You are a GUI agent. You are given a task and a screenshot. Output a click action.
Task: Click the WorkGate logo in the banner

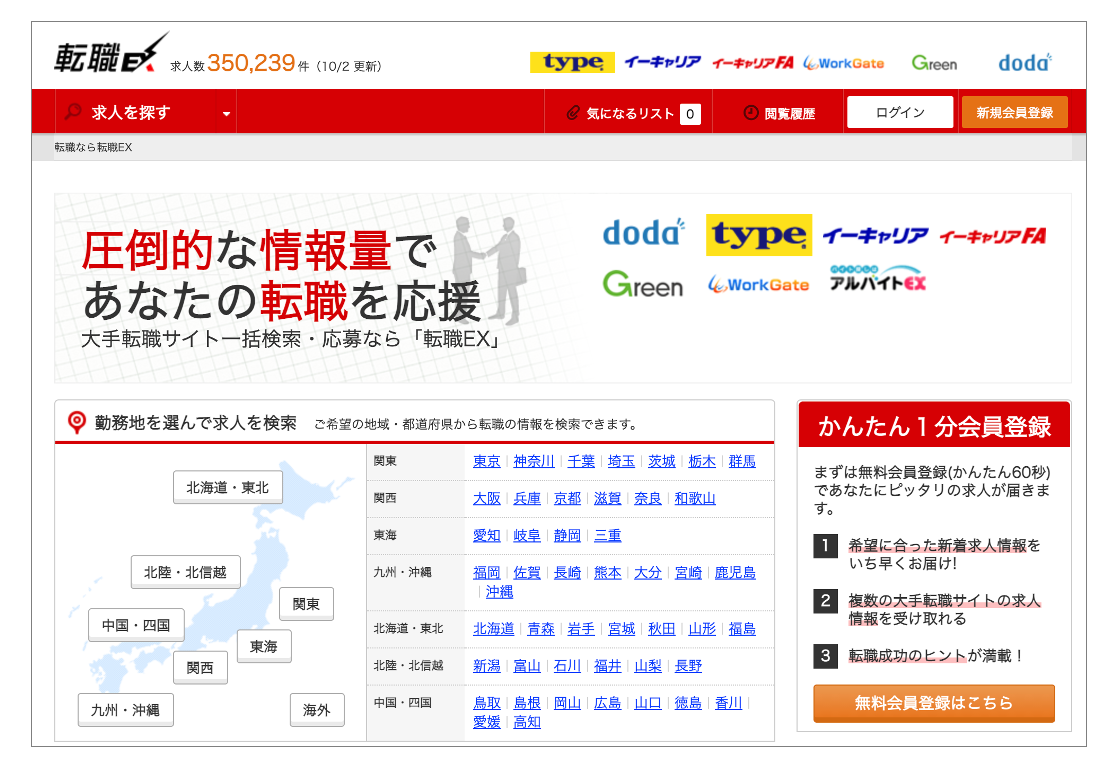(x=758, y=284)
